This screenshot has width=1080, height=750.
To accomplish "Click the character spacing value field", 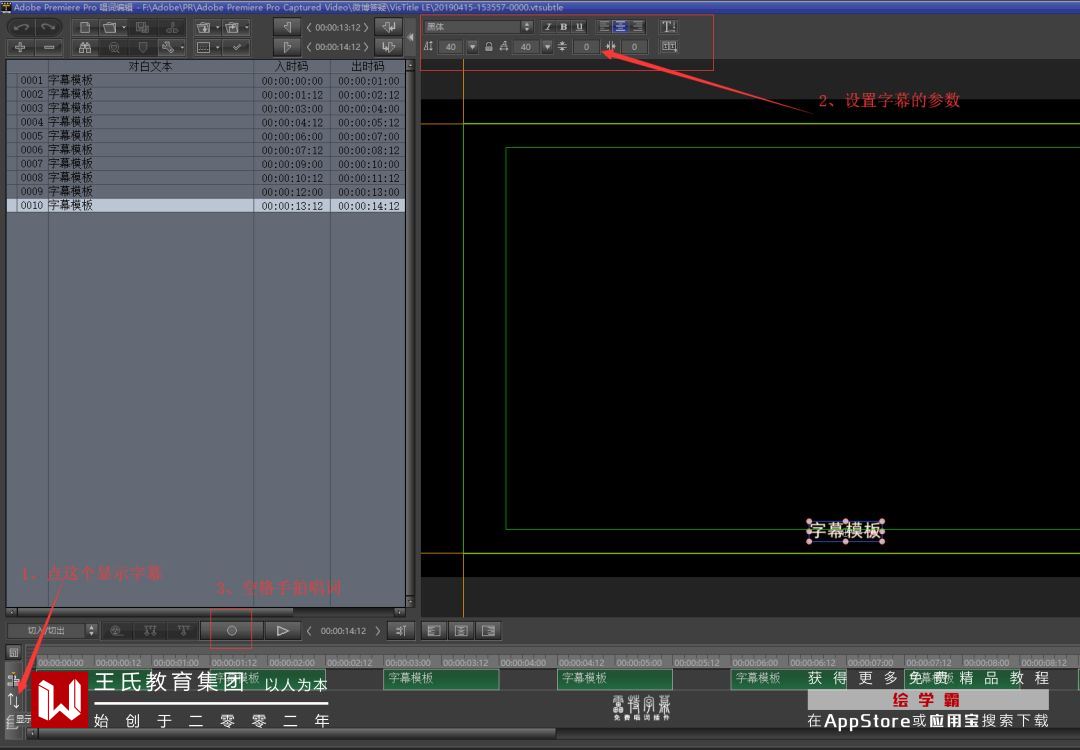I will point(634,47).
